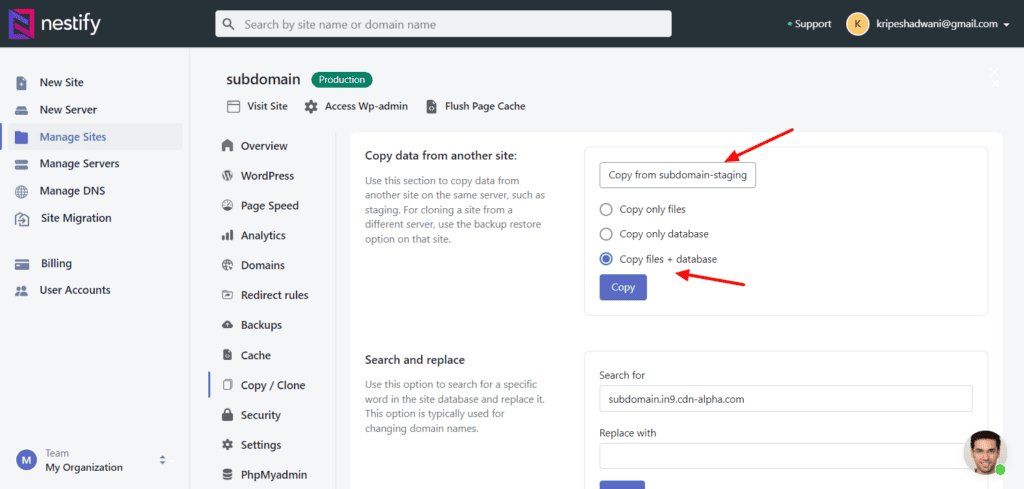Click the Visit Site window icon
The height and width of the screenshot is (489, 1024).
pos(233,106)
